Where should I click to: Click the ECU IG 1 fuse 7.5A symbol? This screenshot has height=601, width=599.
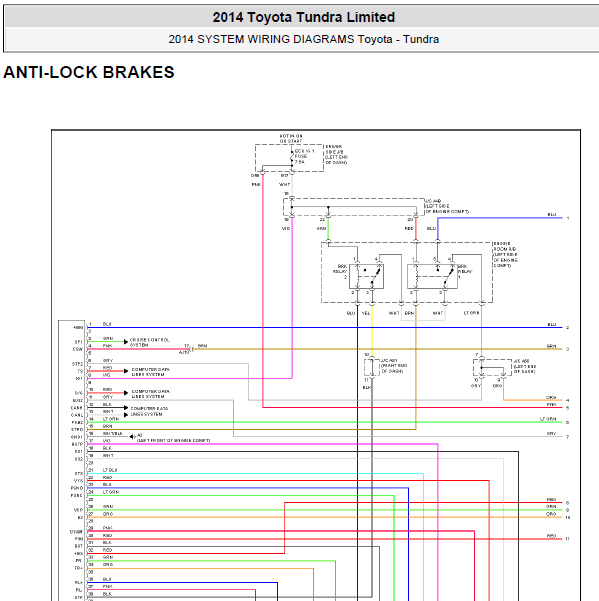(x=292, y=156)
